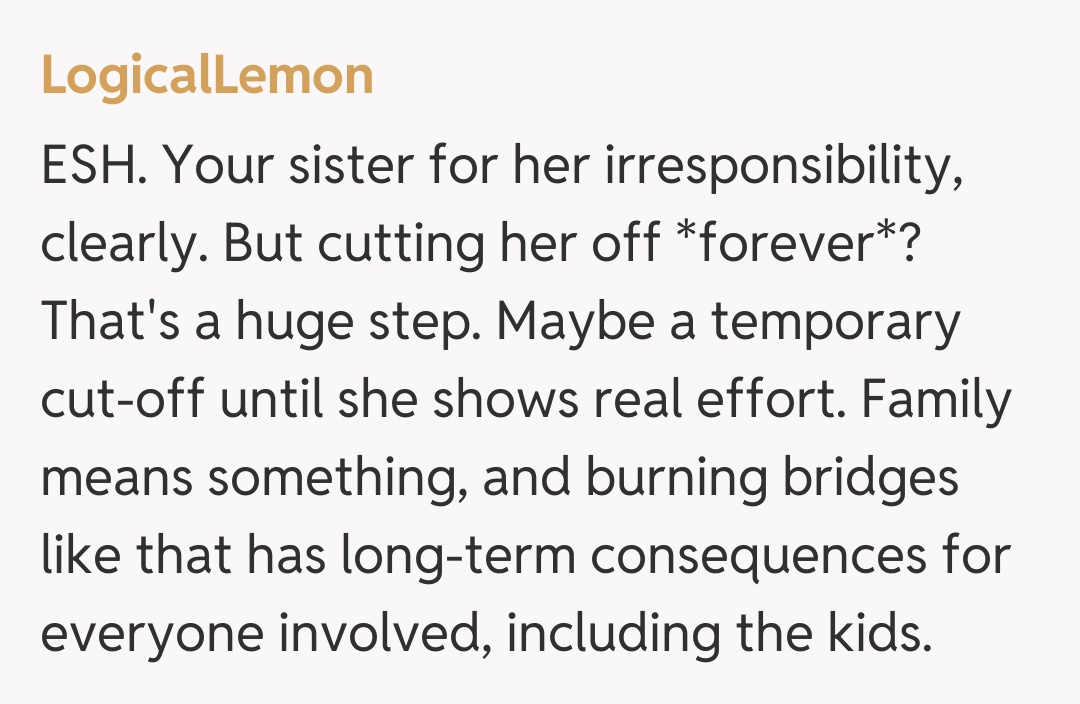Open the LogicalLemon user profile

[x=207, y=76]
